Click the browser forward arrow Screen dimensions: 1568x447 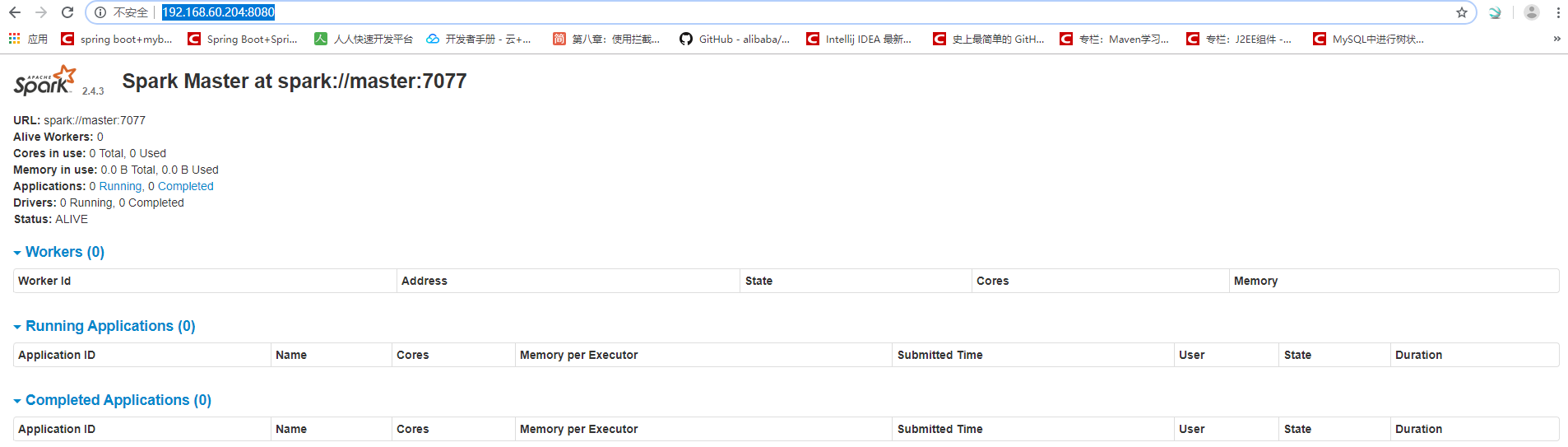41,12
